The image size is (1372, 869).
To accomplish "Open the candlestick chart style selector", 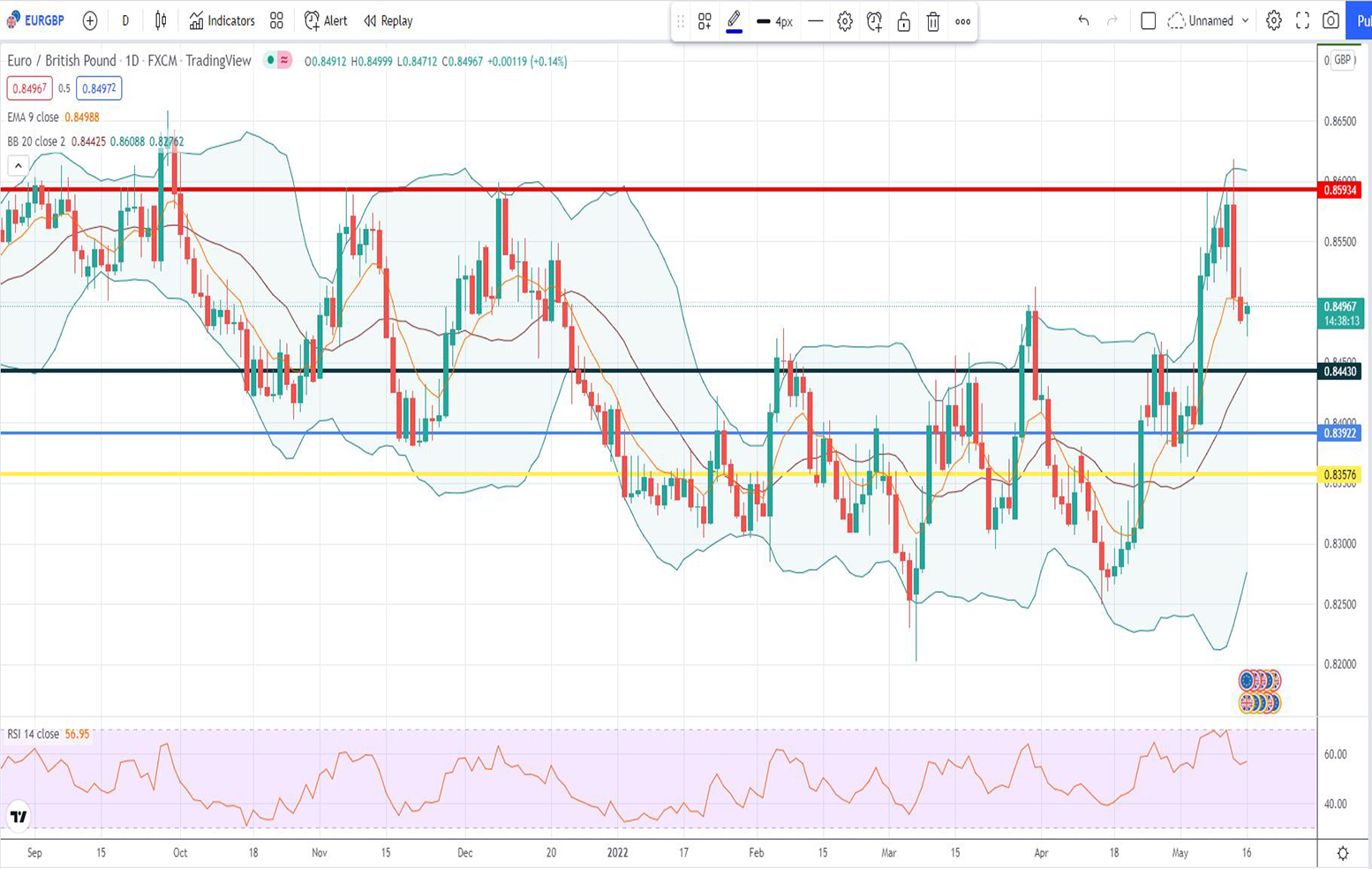I will 161,20.
